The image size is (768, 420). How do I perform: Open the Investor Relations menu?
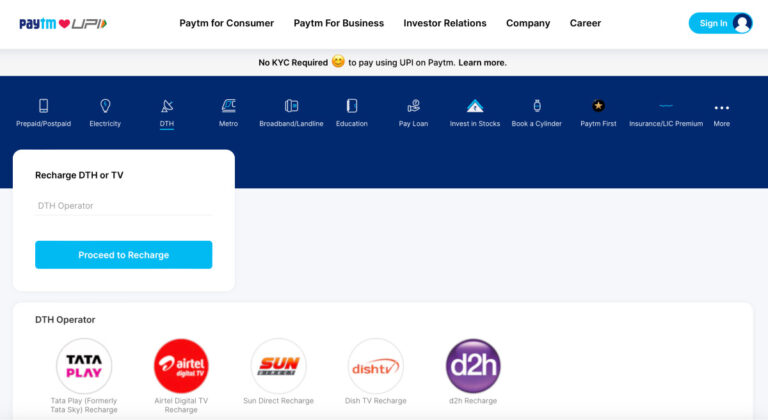pyautogui.click(x=444, y=23)
